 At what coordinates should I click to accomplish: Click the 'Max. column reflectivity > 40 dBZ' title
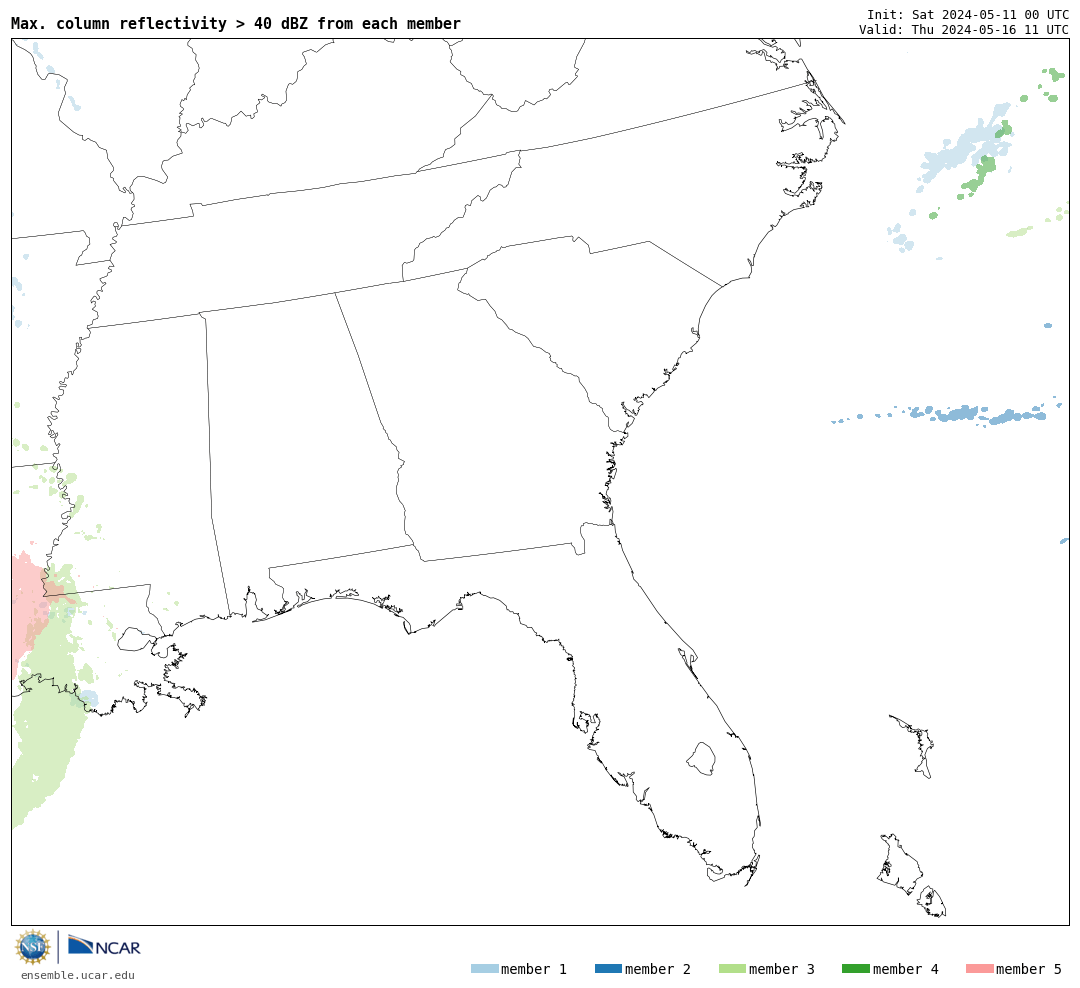(236, 23)
